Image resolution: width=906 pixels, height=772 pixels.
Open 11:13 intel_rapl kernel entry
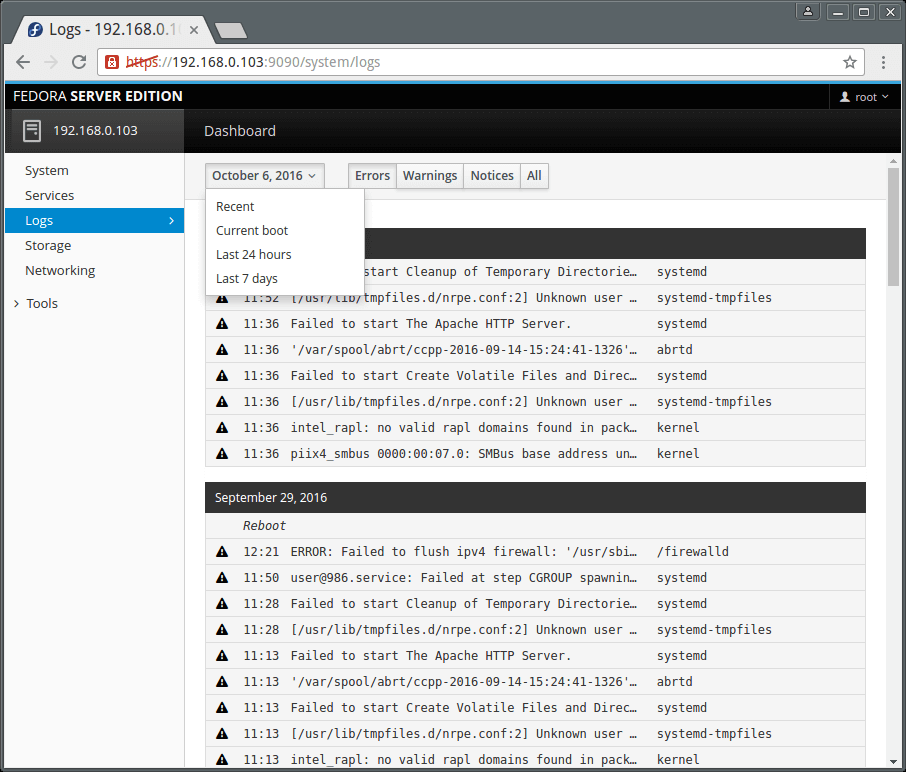[535, 759]
